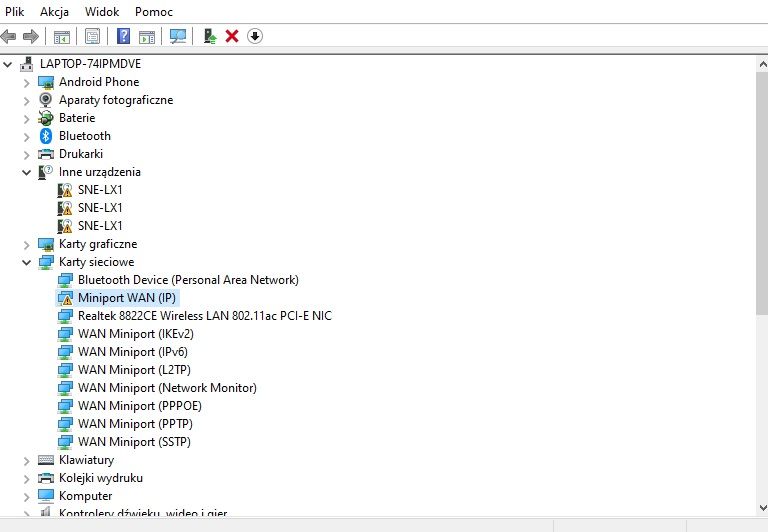Open the Akcja menu
This screenshot has width=768, height=532.
pyautogui.click(x=54, y=12)
